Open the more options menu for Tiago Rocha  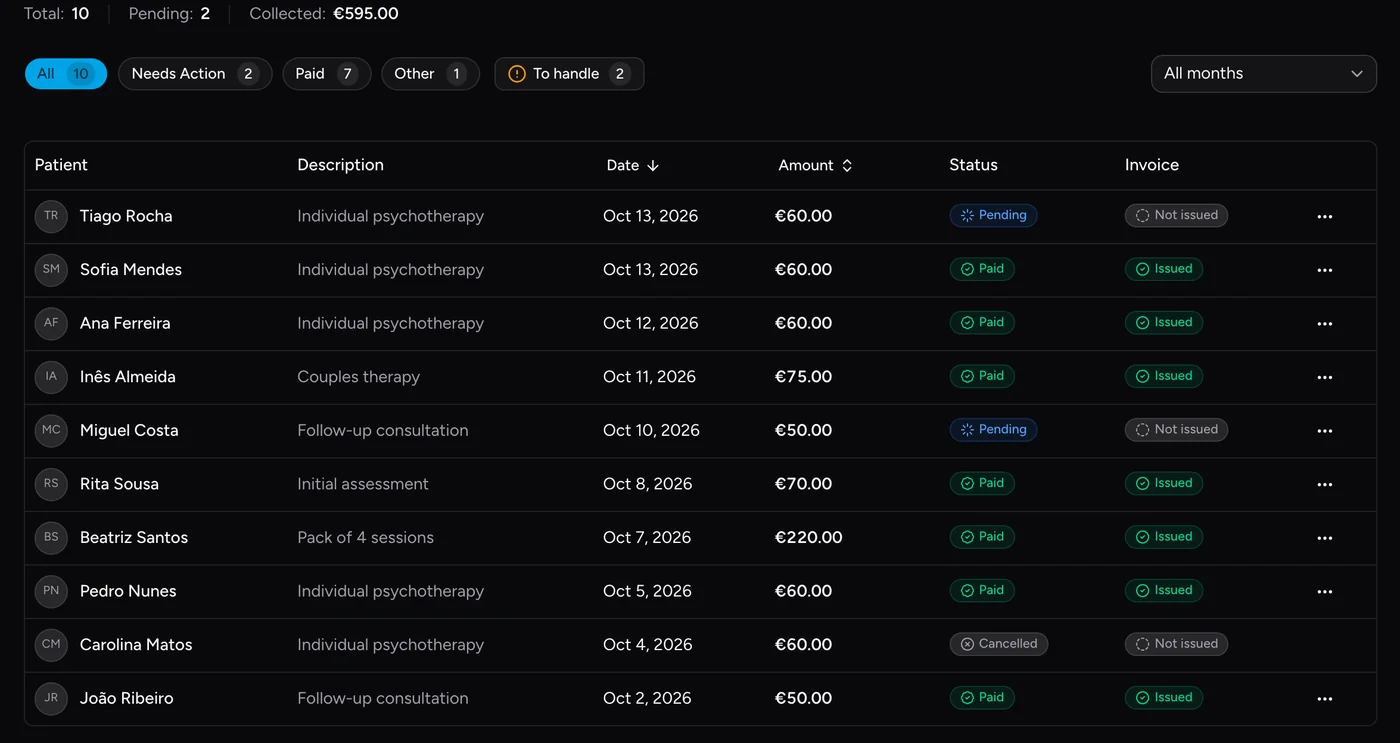(1325, 217)
